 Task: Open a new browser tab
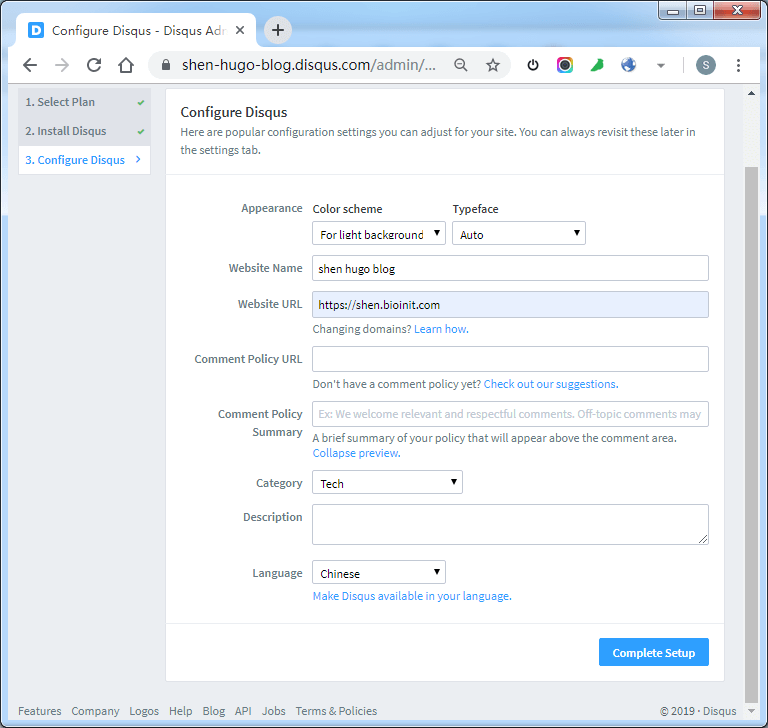pyautogui.click(x=278, y=30)
